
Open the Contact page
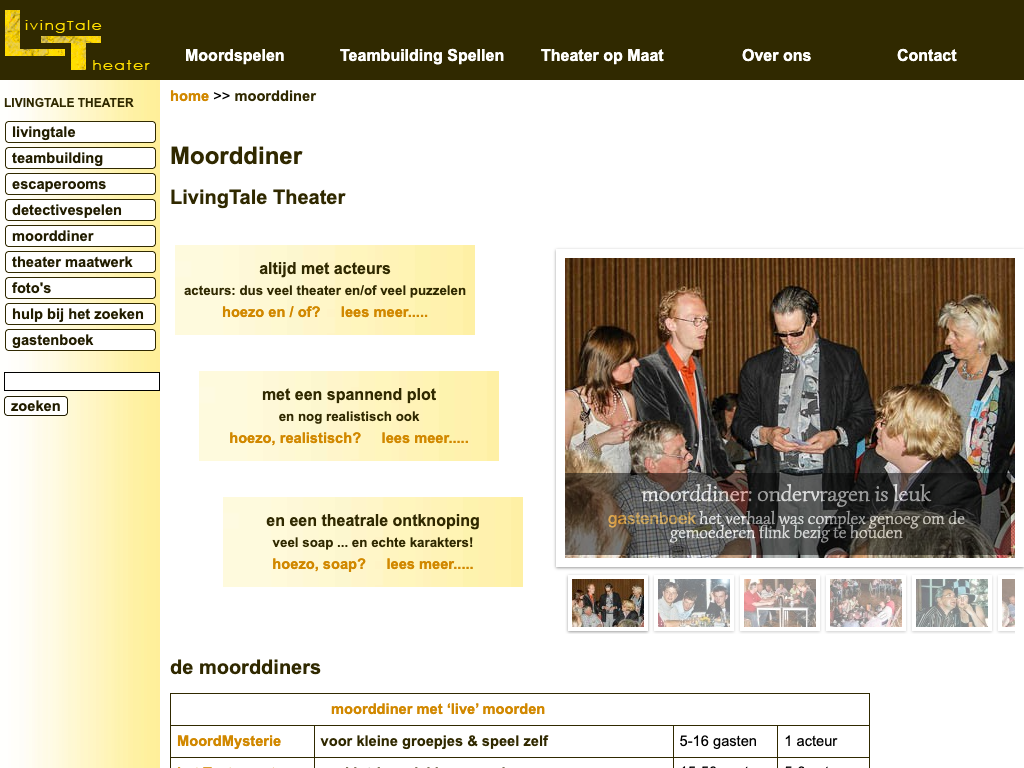tap(926, 56)
